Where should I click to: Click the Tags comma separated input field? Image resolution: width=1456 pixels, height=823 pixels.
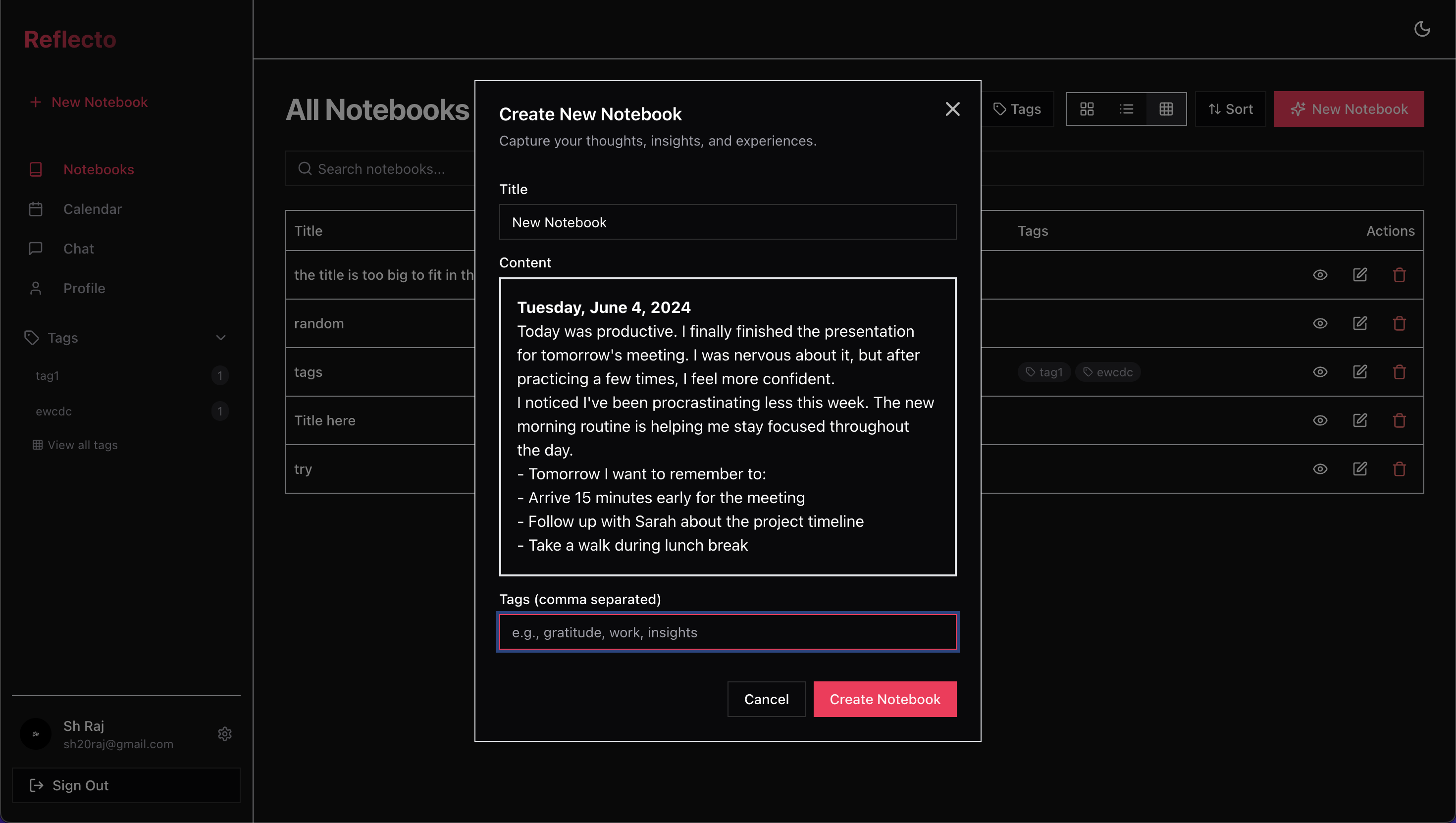tap(728, 632)
